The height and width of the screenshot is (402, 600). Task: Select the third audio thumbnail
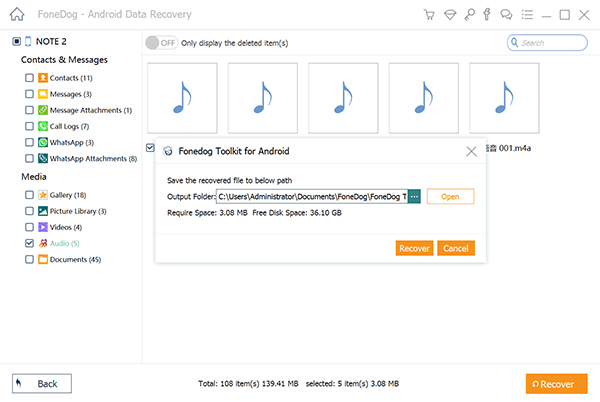coord(343,98)
